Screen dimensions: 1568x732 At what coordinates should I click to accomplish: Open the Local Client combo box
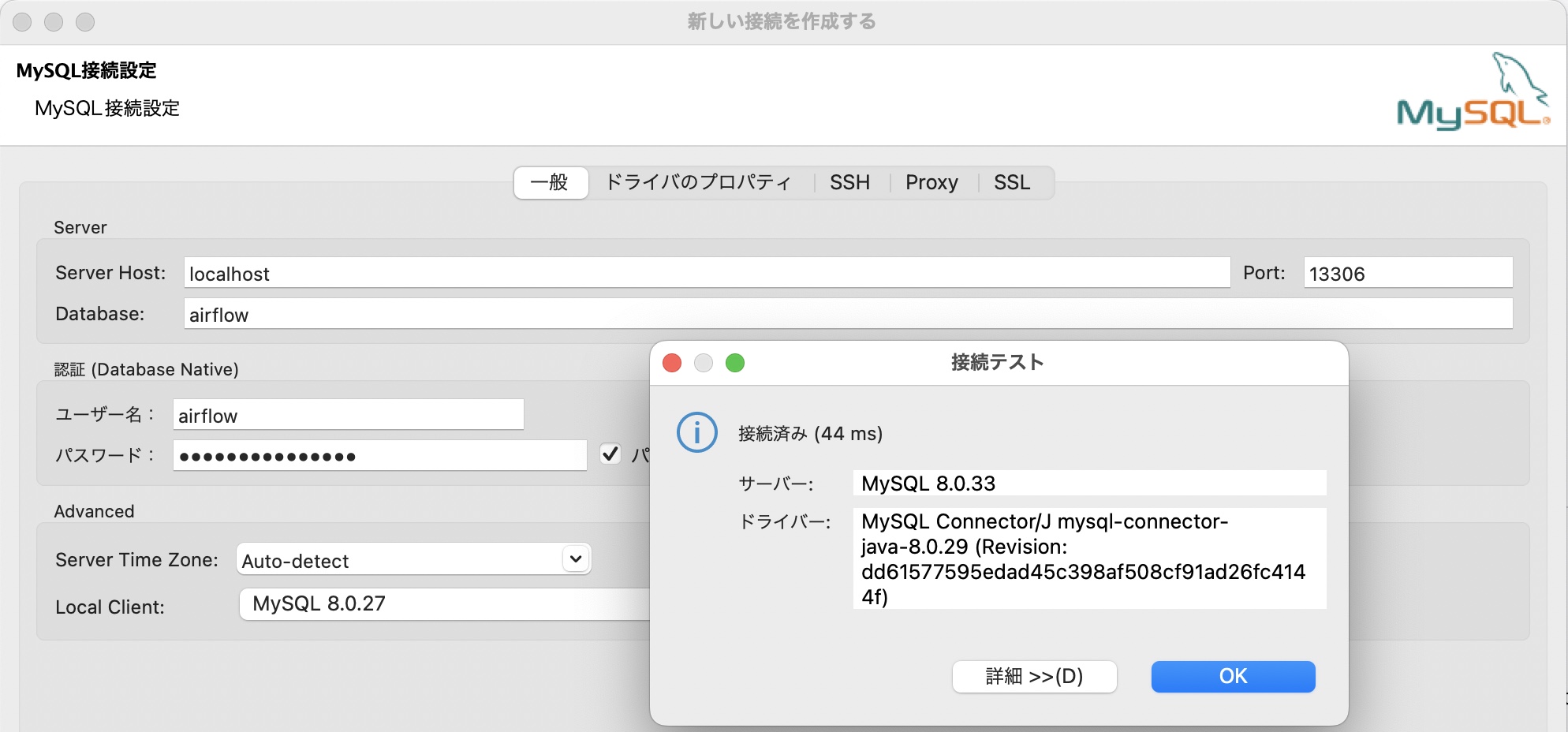coord(444,604)
